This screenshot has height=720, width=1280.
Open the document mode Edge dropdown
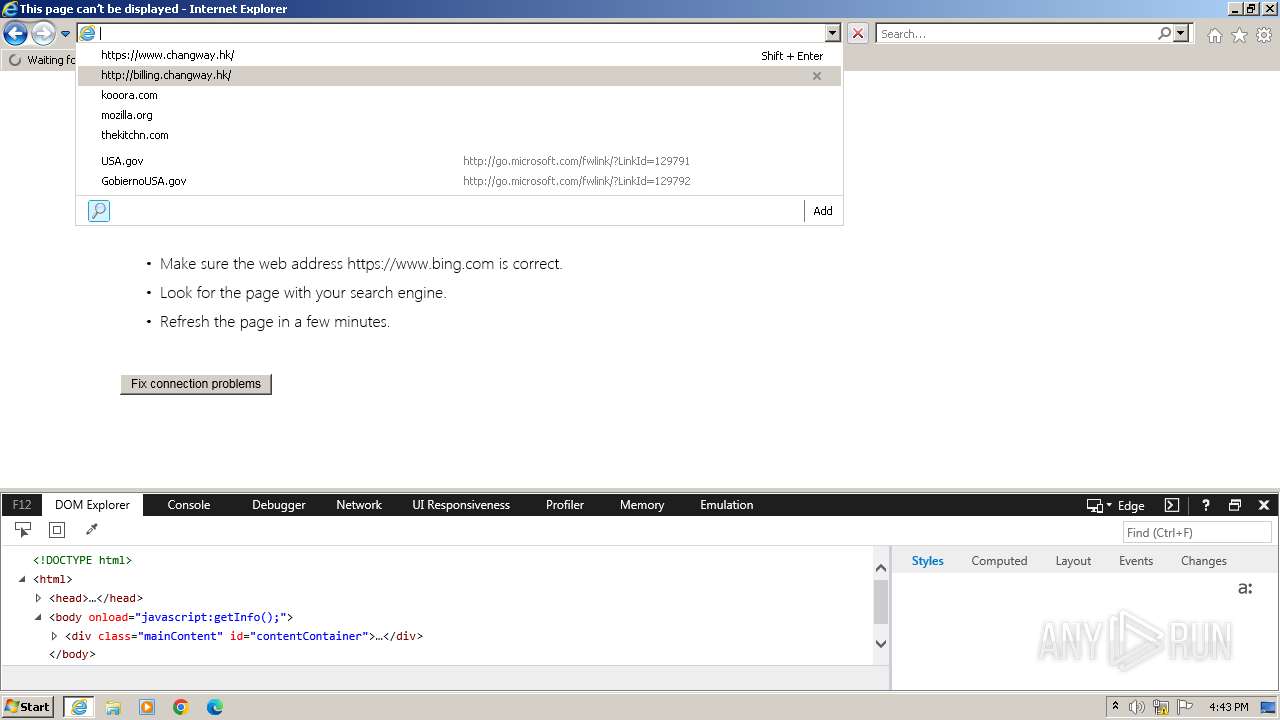[1116, 505]
